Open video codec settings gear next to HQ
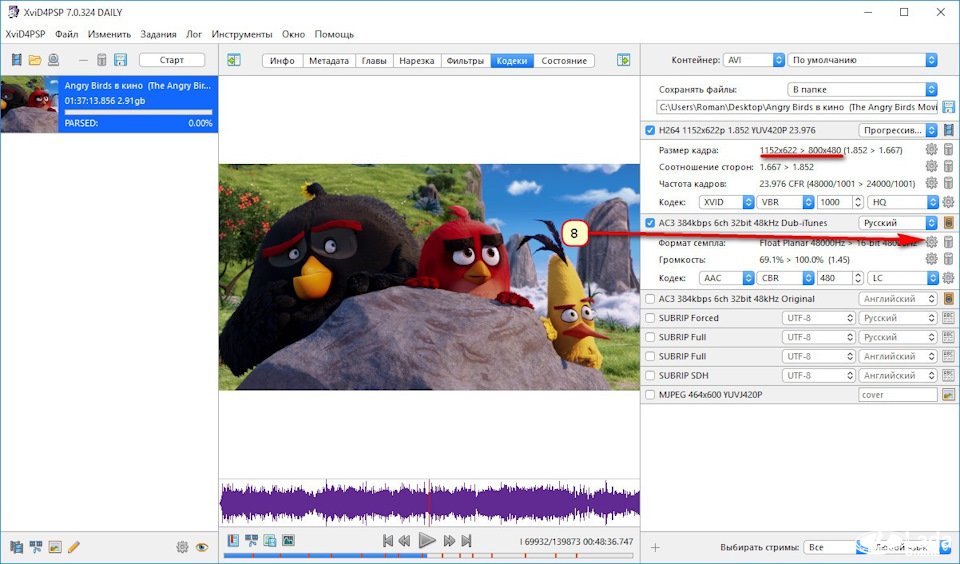Image resolution: width=960 pixels, height=564 pixels. point(948,202)
